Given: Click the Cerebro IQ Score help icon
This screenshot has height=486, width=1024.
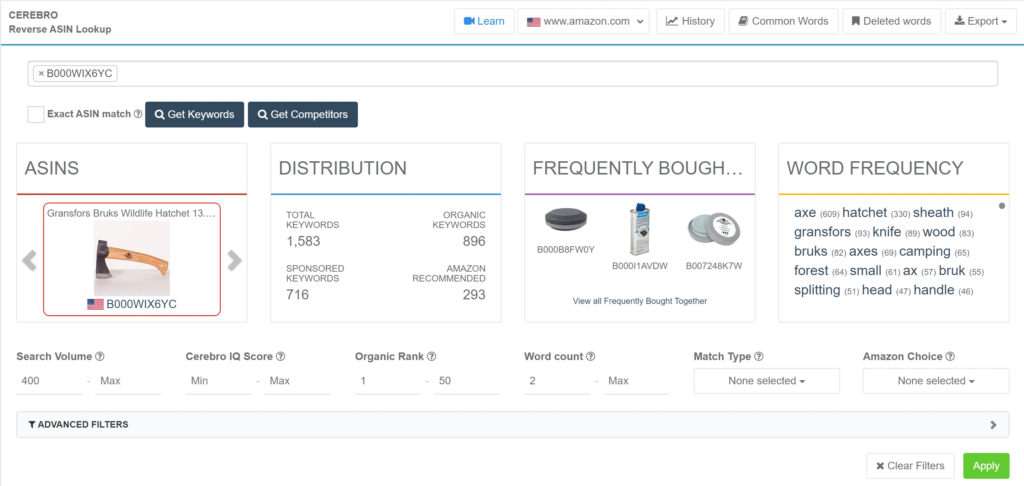Looking at the screenshot, I should point(281,357).
